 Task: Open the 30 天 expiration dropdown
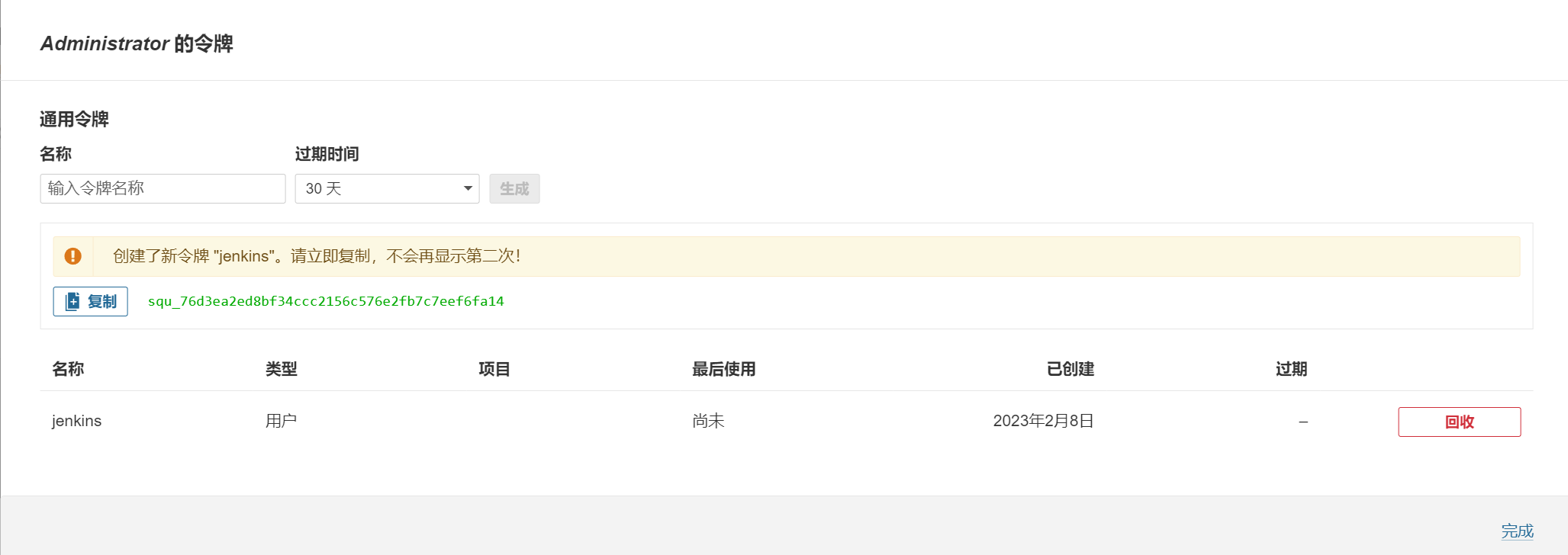[x=387, y=188]
